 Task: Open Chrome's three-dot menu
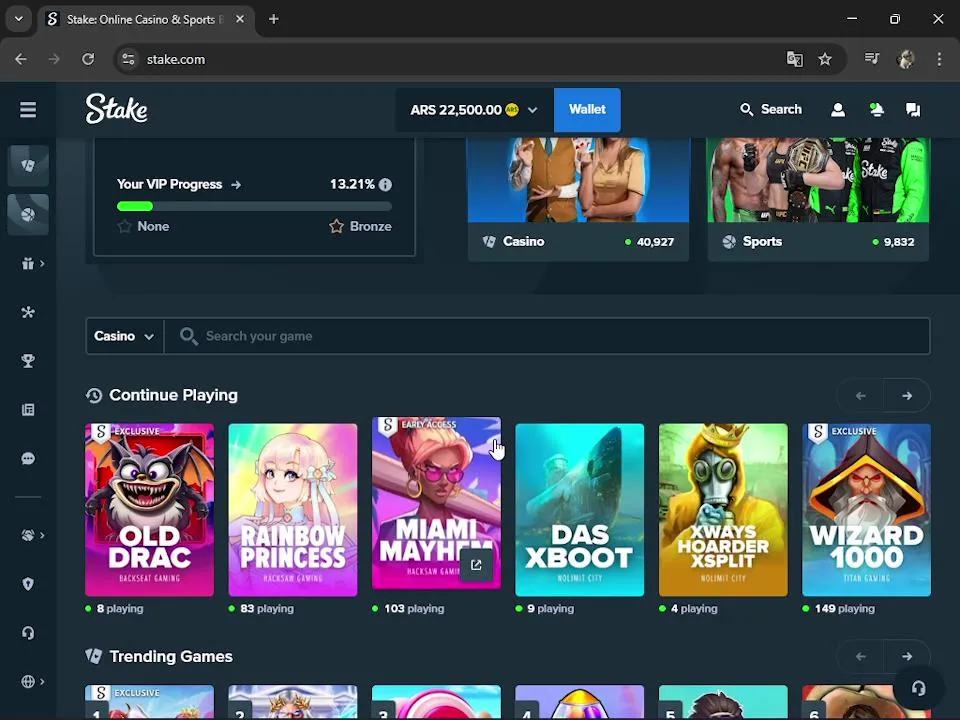pyautogui.click(x=939, y=59)
